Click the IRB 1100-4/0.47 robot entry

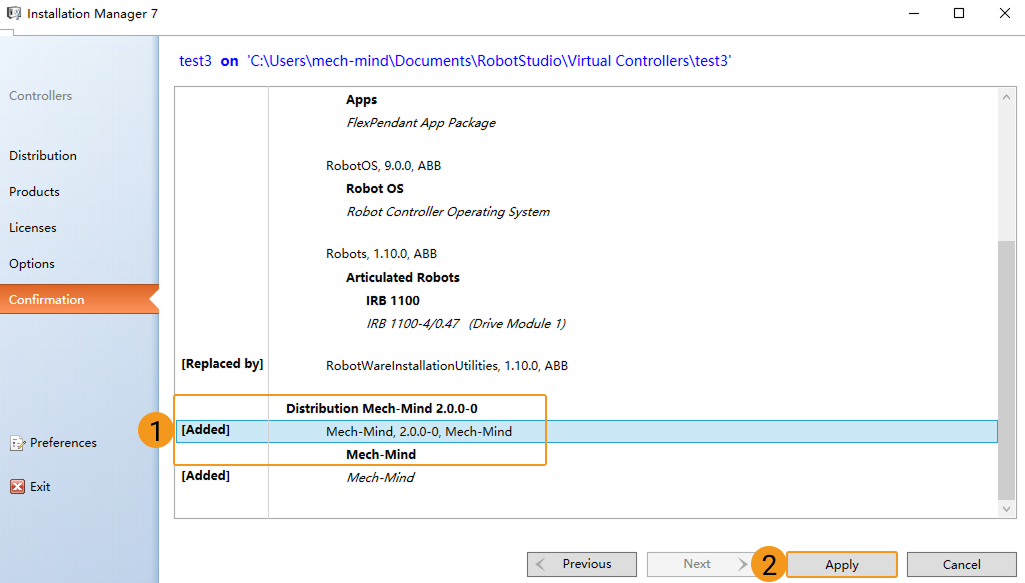click(x=466, y=324)
